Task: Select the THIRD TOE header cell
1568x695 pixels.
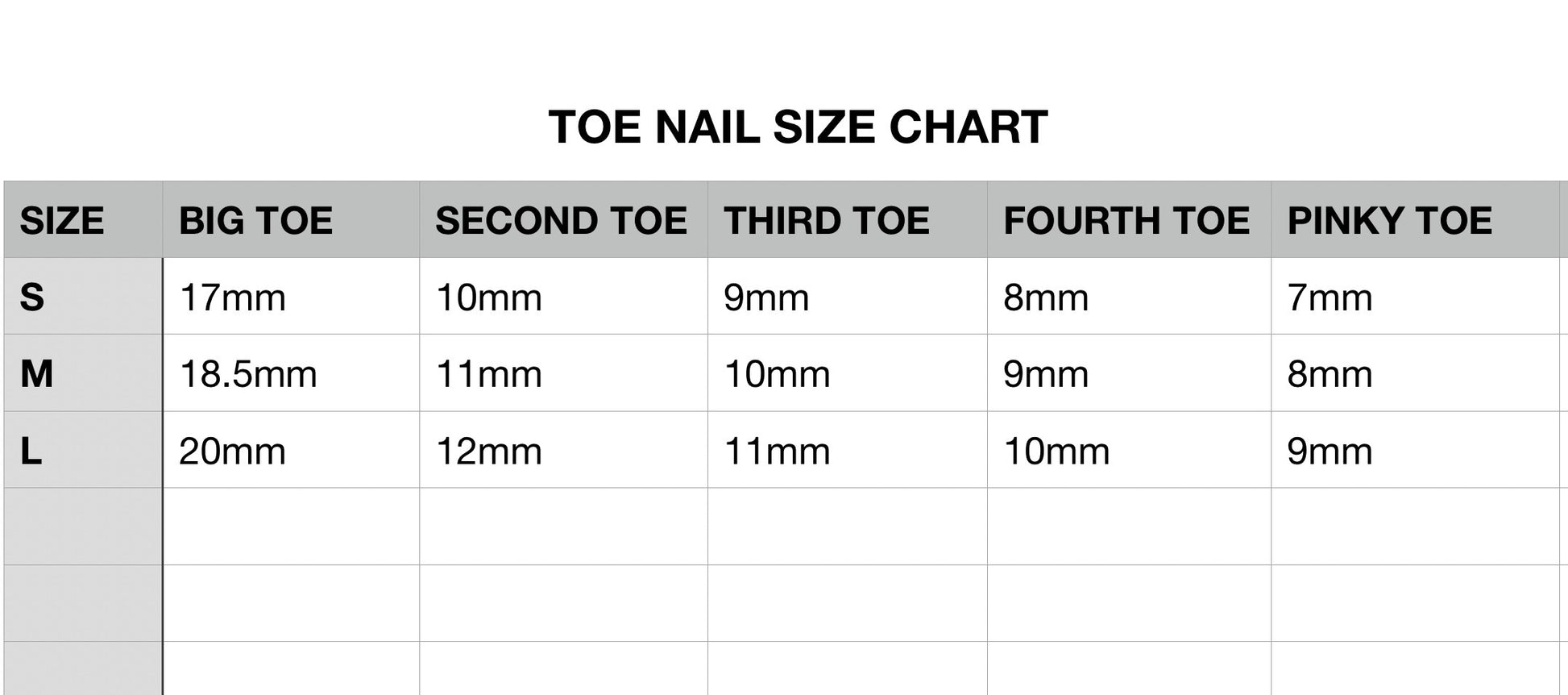Action: point(847,220)
